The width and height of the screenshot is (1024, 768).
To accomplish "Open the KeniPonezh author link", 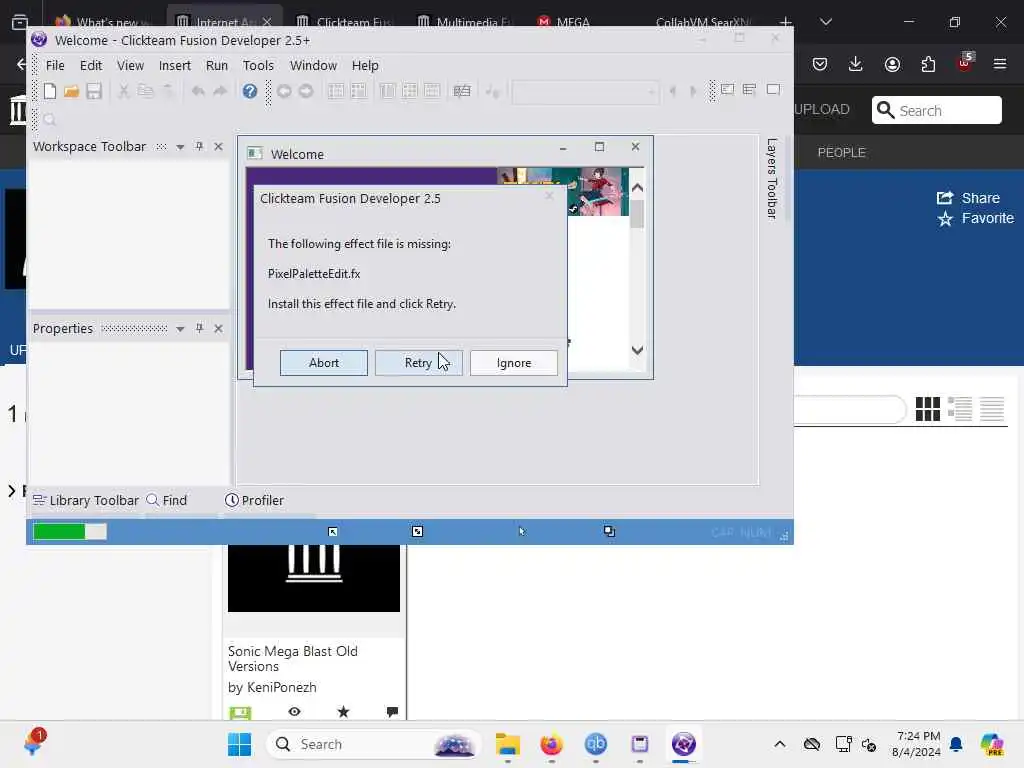I will pyautogui.click(x=281, y=687).
